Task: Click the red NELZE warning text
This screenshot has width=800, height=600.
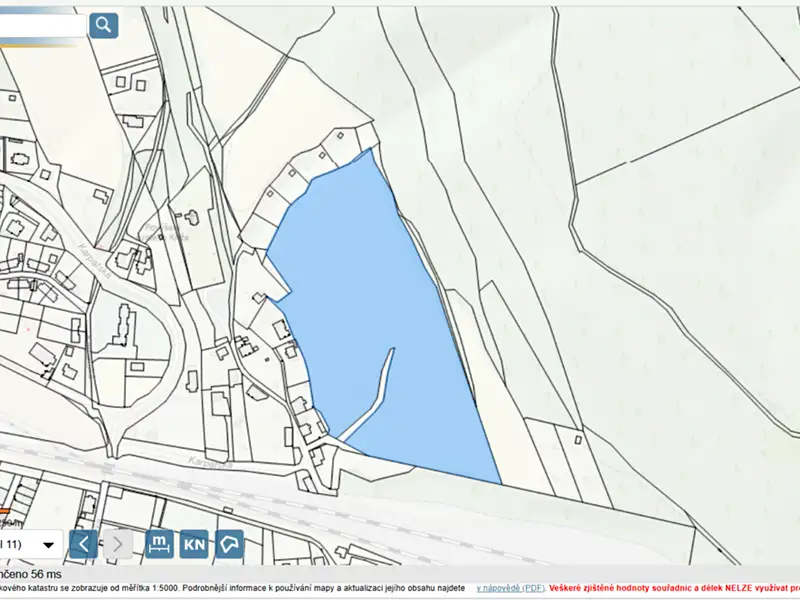Action: (x=674, y=588)
